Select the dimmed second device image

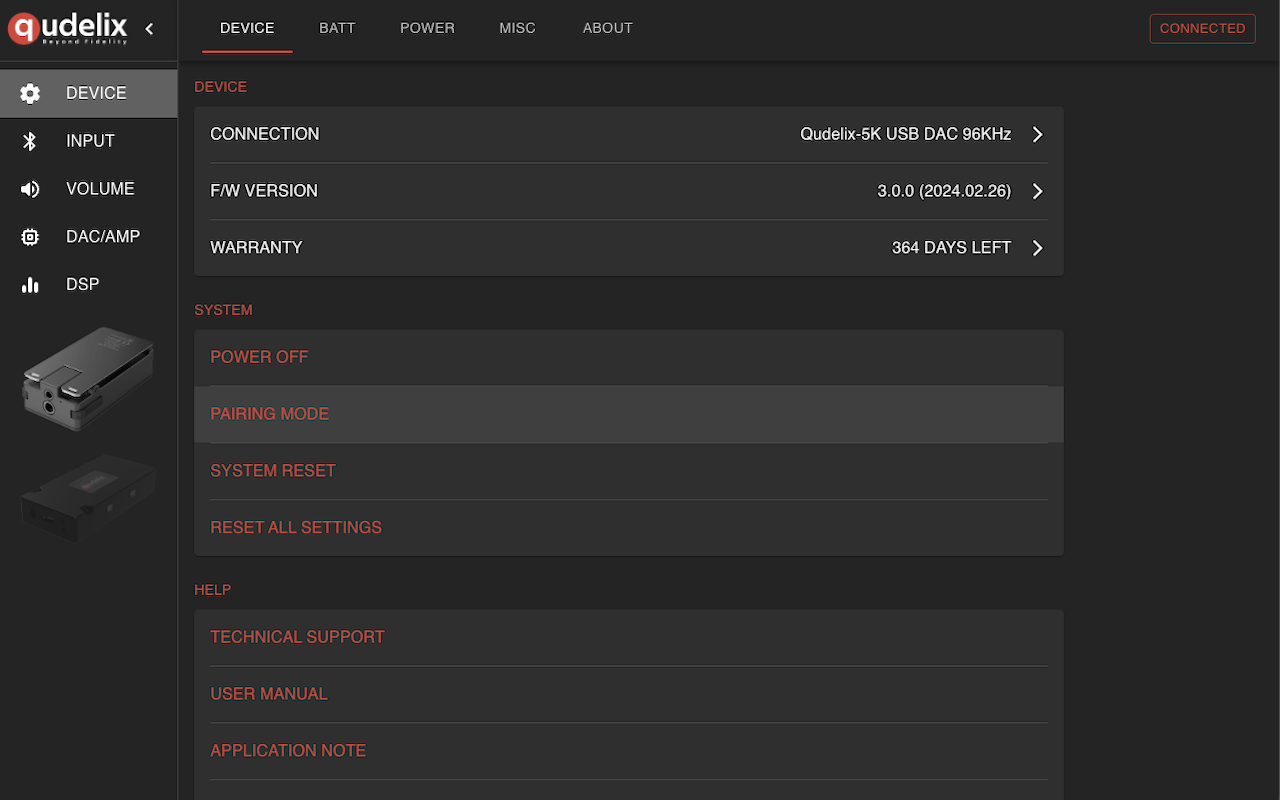point(88,497)
